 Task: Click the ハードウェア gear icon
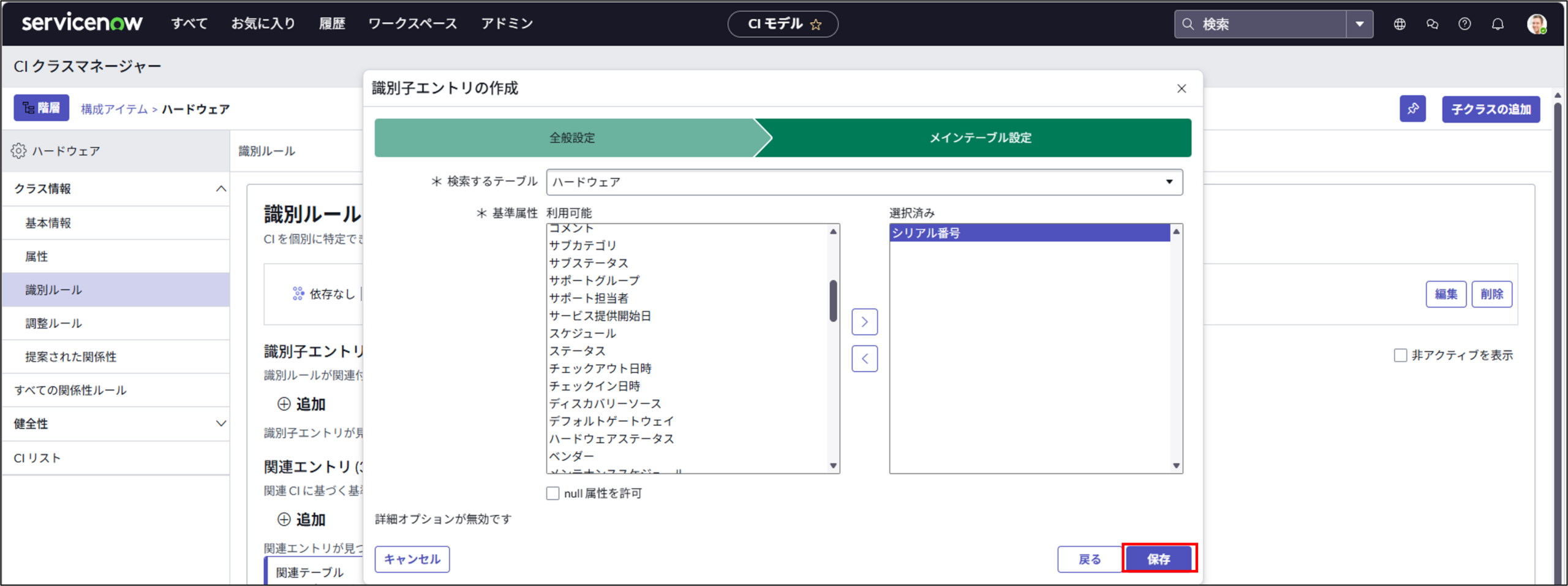point(19,151)
